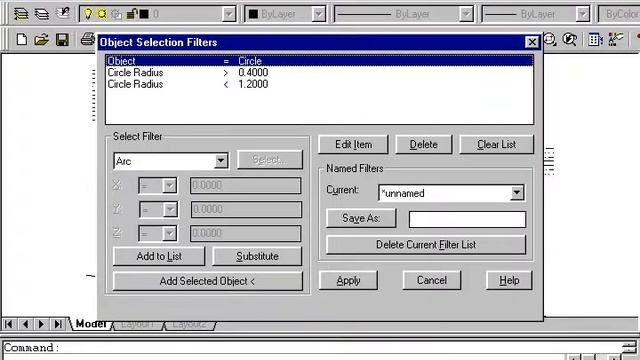The width and height of the screenshot is (640, 360).
Task: Click the Y value field
Action: point(246,209)
